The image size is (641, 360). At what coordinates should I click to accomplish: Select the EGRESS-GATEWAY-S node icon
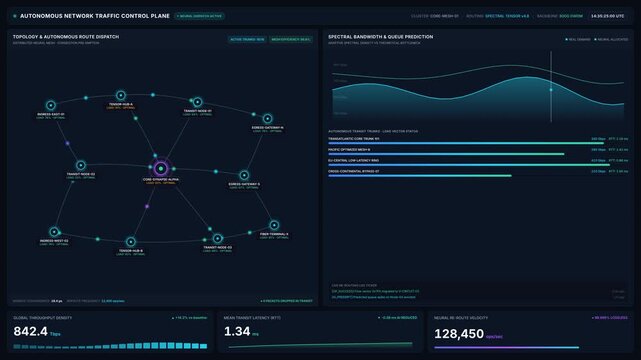click(x=244, y=175)
